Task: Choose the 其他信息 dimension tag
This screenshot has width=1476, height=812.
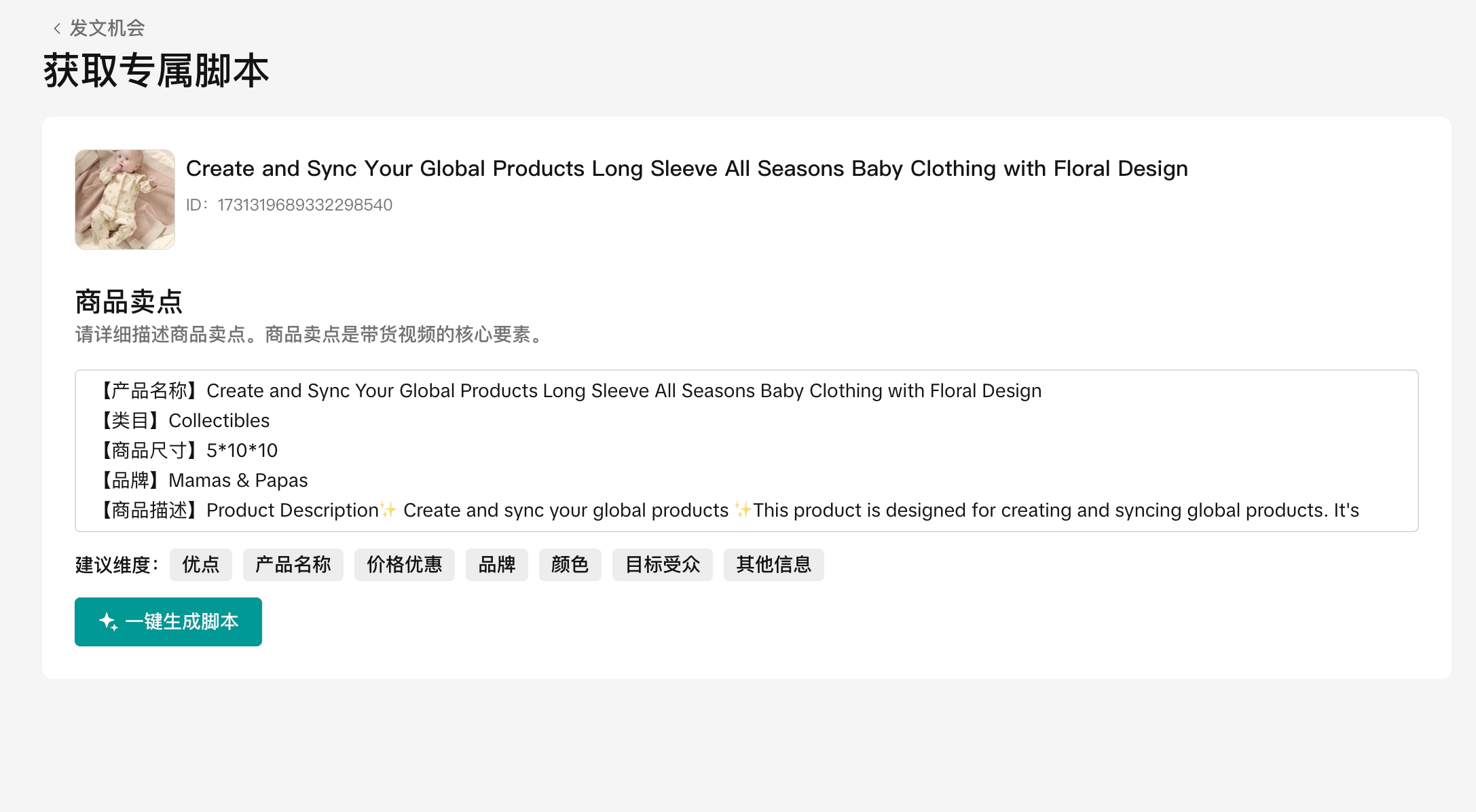Action: (774, 565)
